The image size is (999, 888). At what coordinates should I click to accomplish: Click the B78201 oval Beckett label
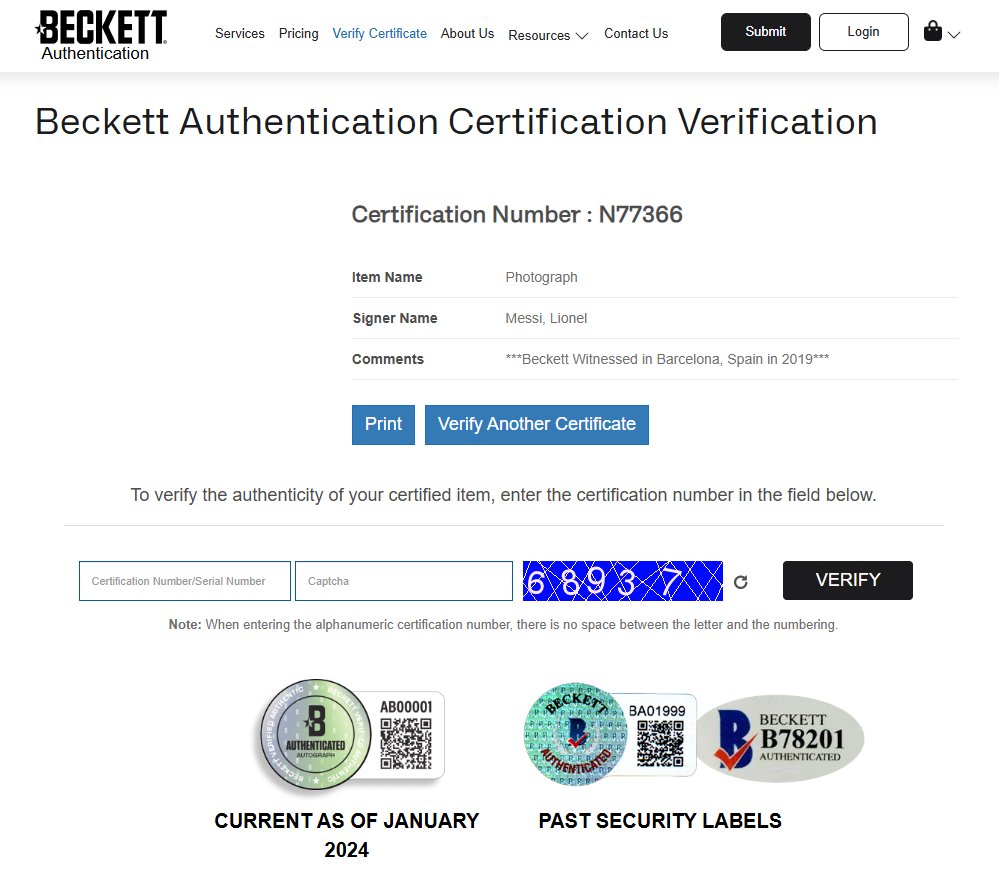pyautogui.click(x=780, y=738)
